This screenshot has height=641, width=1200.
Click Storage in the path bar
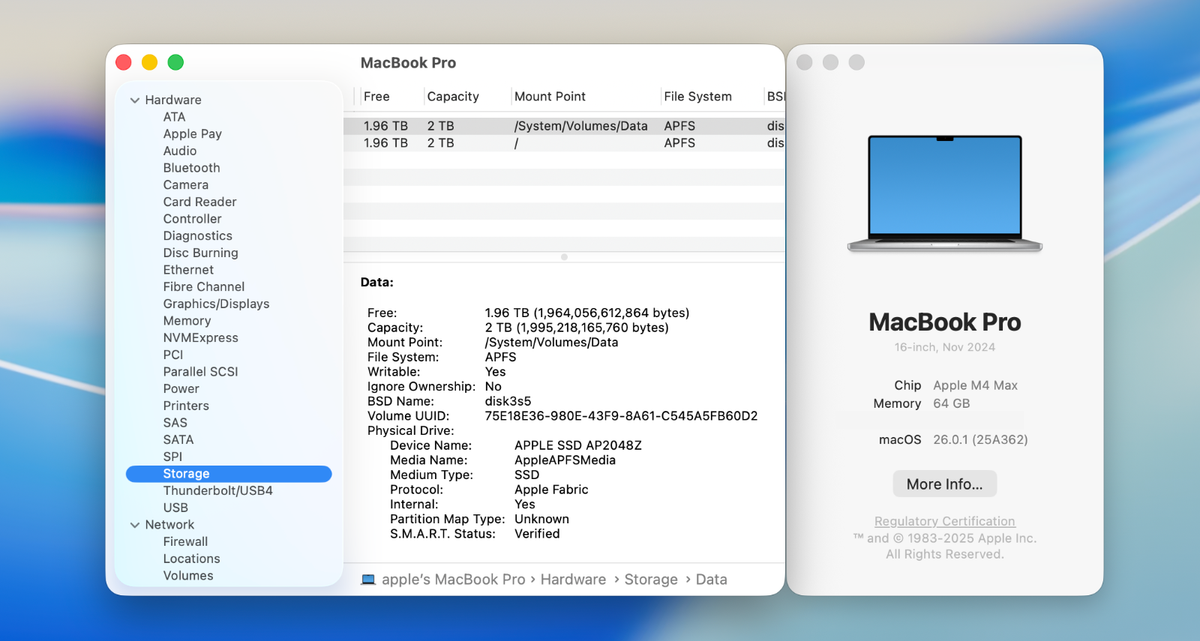651,580
